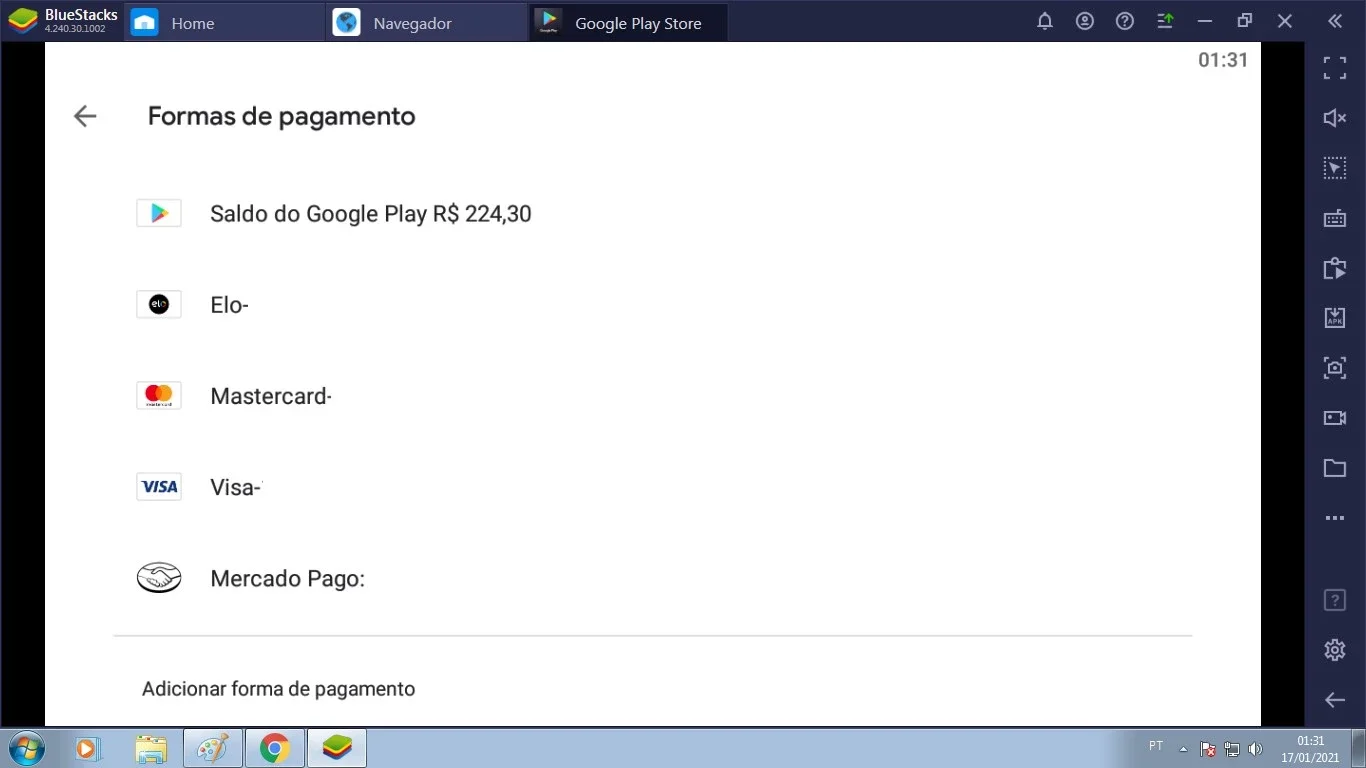Take a screenshot using sidebar camera icon
Viewport: 1366px width, 768px height.
pyautogui.click(x=1335, y=367)
